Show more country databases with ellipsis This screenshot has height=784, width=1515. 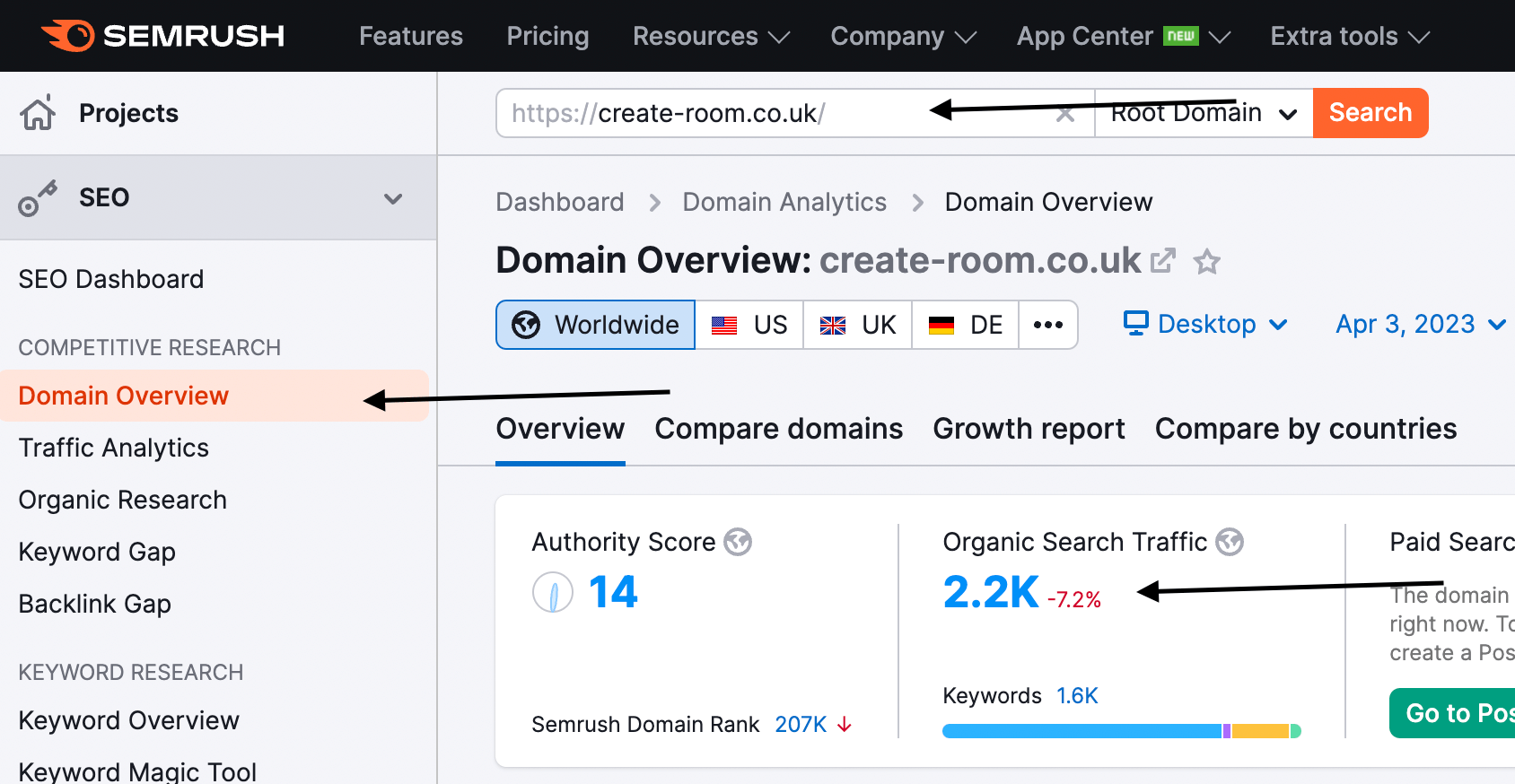coord(1048,325)
